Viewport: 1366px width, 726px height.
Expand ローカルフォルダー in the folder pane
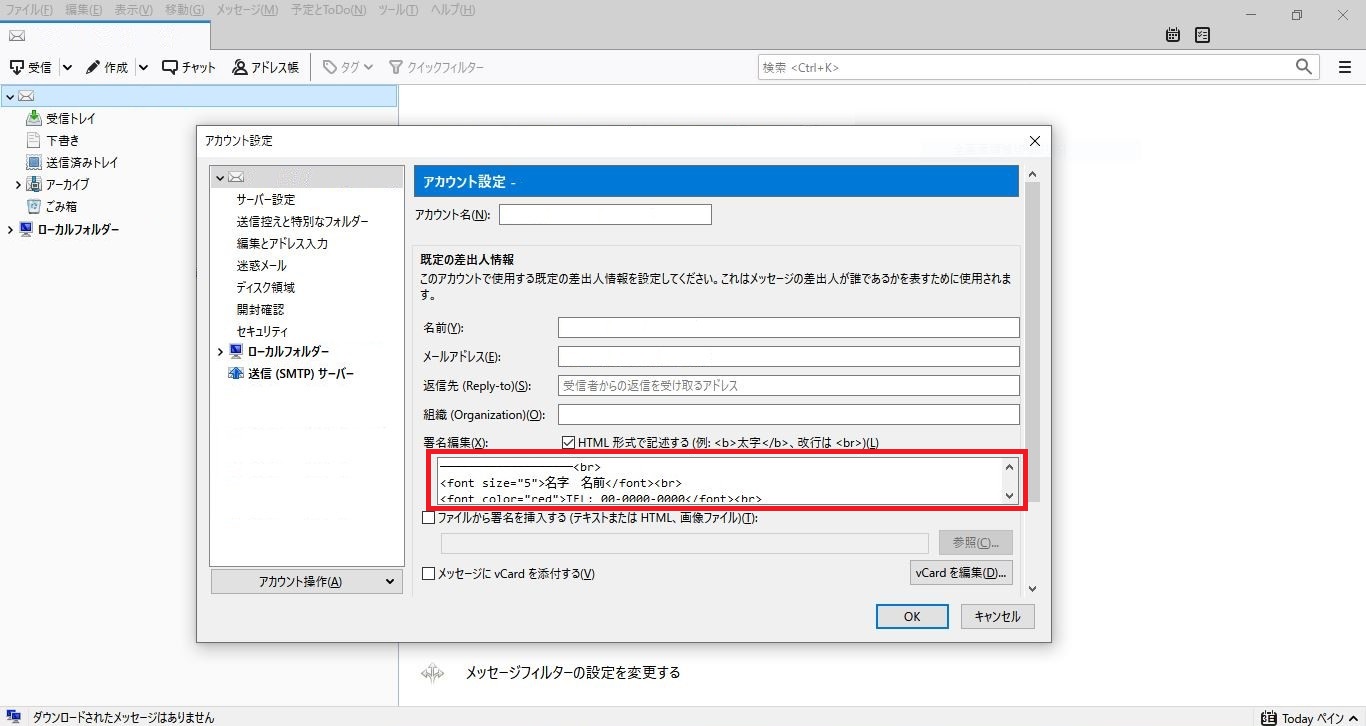(x=9, y=229)
